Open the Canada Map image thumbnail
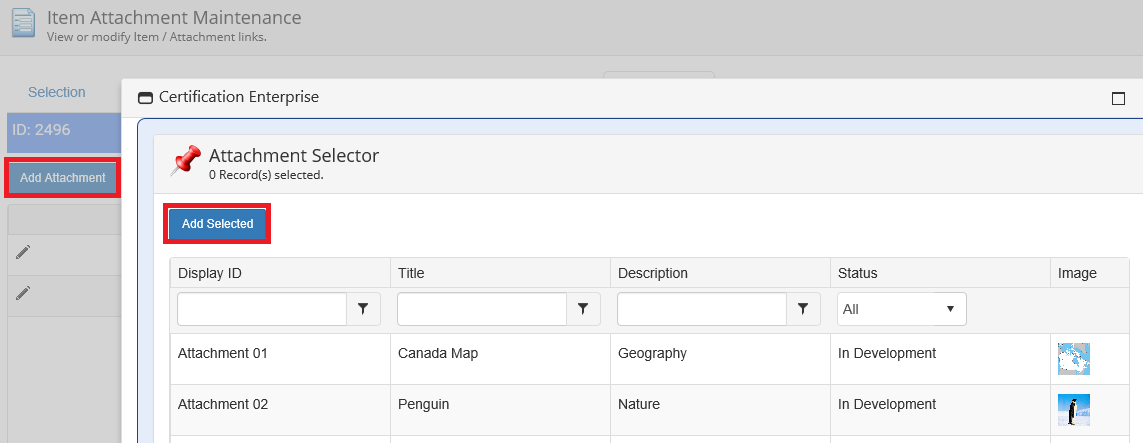Viewport: 1143px width, 443px height. (x=1074, y=359)
